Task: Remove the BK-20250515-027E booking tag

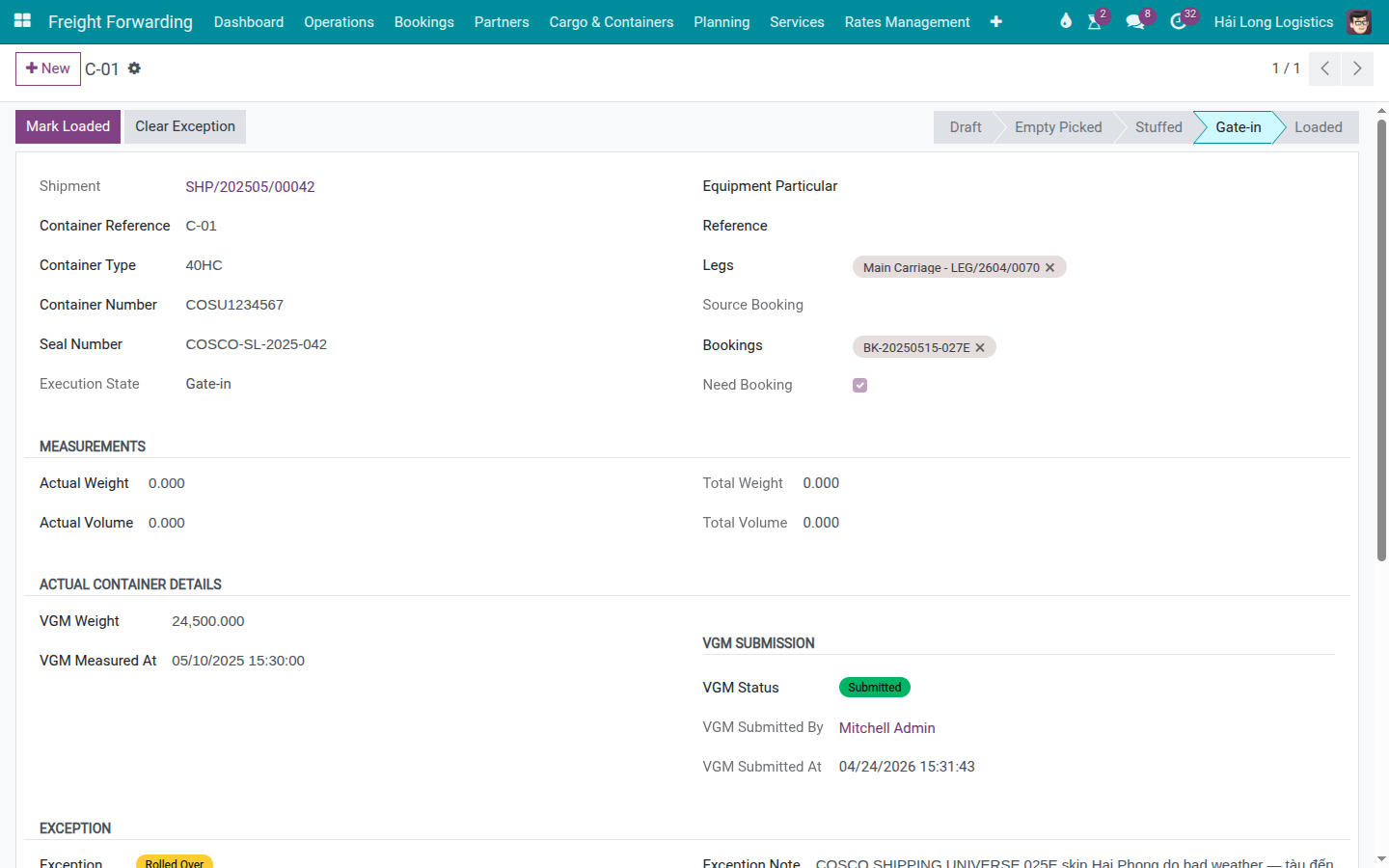Action: (980, 347)
